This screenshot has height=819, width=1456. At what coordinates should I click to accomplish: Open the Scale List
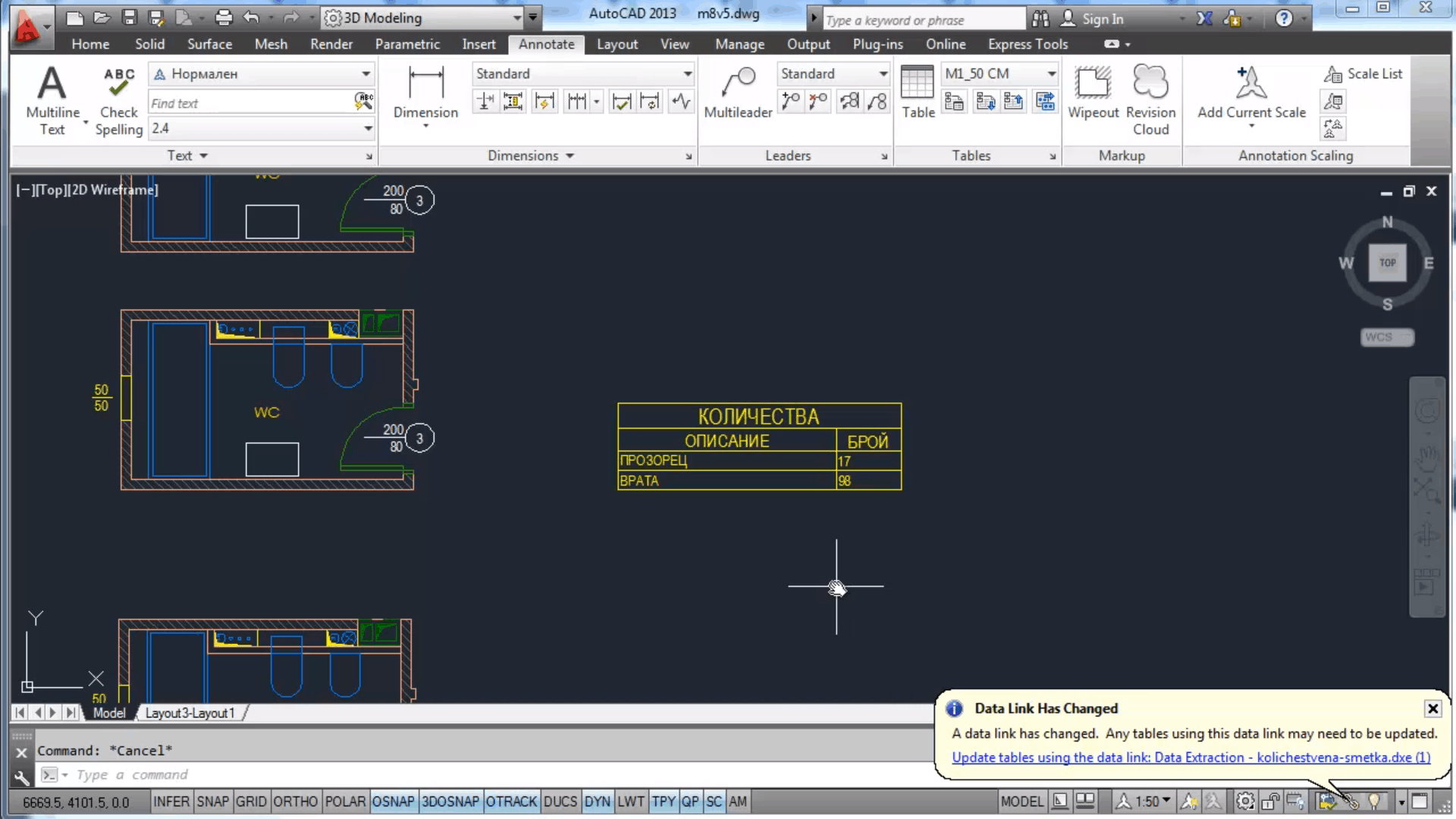[1363, 74]
